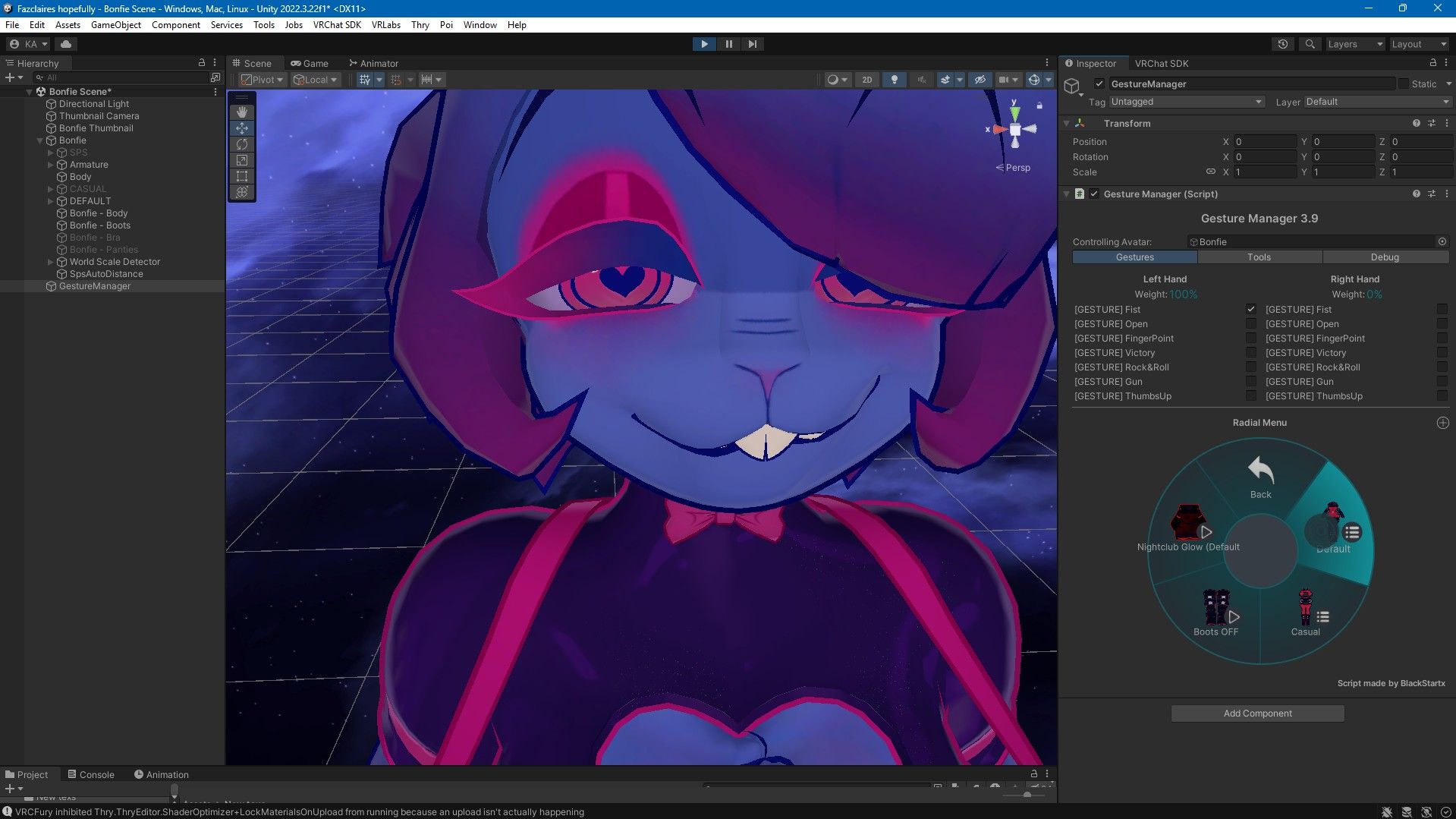Click the Hierarchy search field
Screen dimensions: 1456x819
pos(120,77)
